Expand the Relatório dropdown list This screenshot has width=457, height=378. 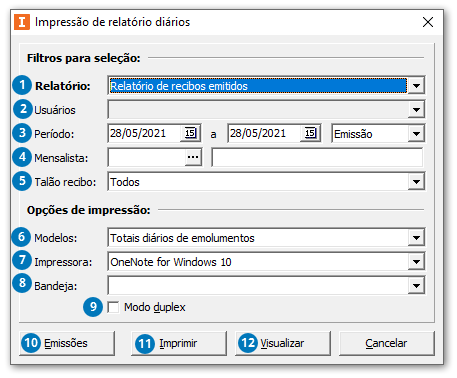click(416, 86)
